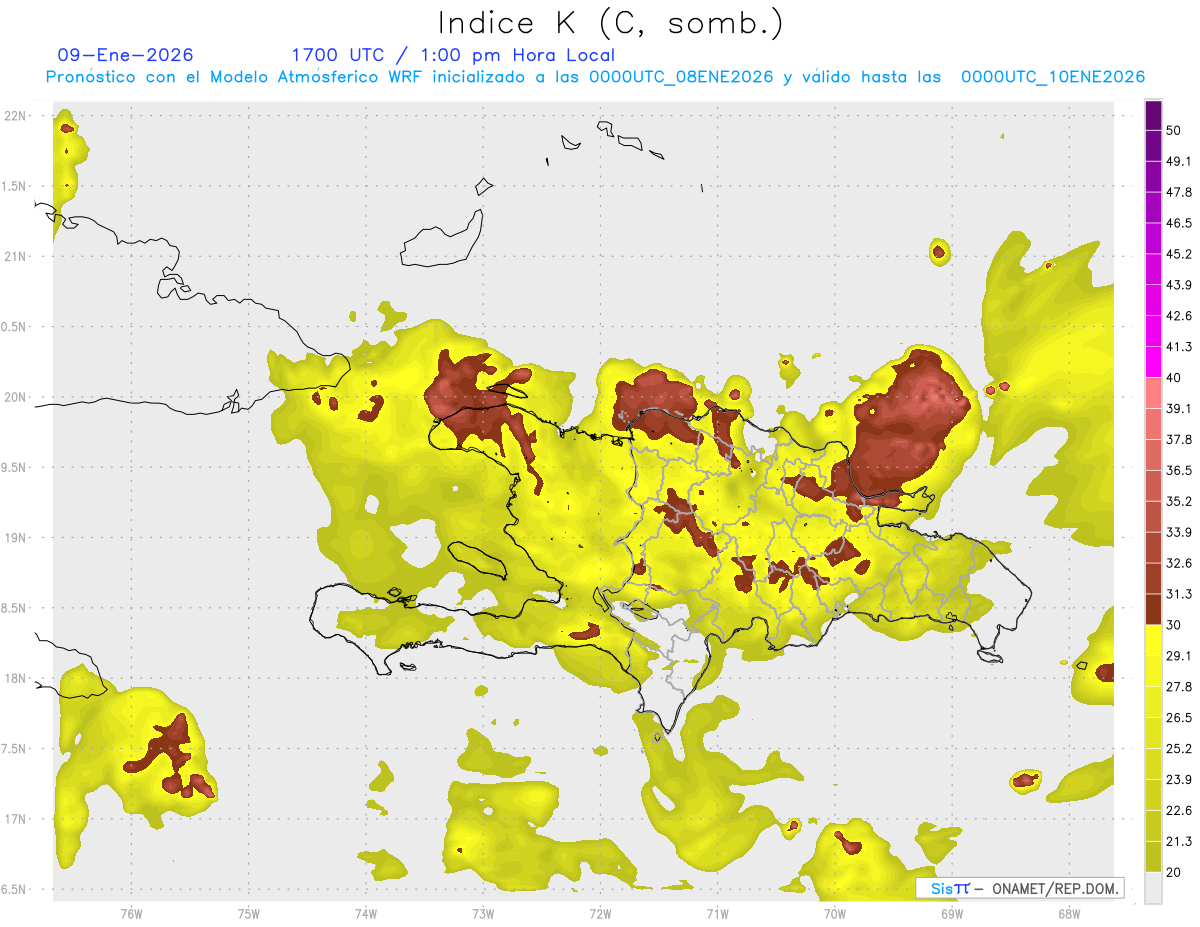Click the 69W longitude axis label

[951, 914]
